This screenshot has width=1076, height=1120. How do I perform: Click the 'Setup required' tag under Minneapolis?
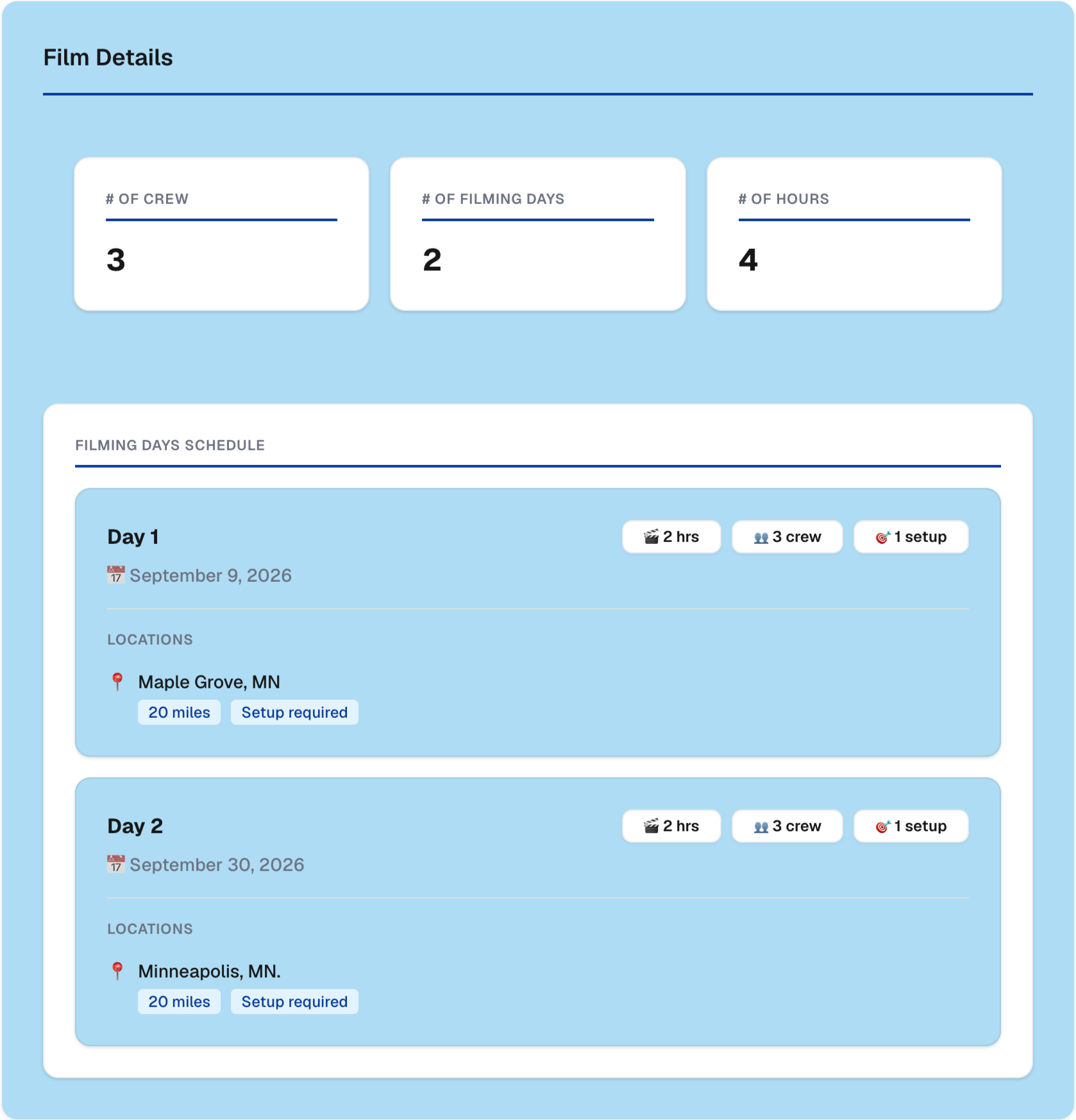click(294, 1002)
